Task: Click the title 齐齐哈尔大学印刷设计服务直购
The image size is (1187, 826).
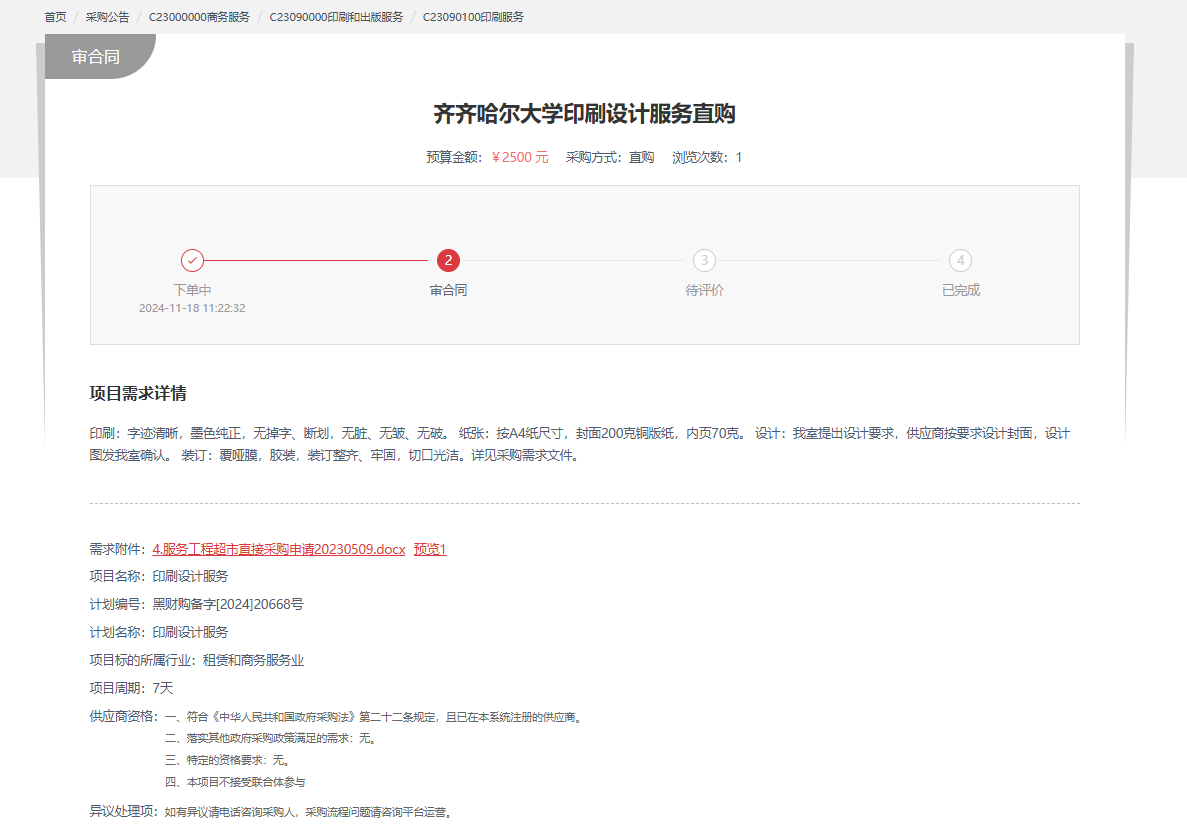Action: tap(584, 114)
